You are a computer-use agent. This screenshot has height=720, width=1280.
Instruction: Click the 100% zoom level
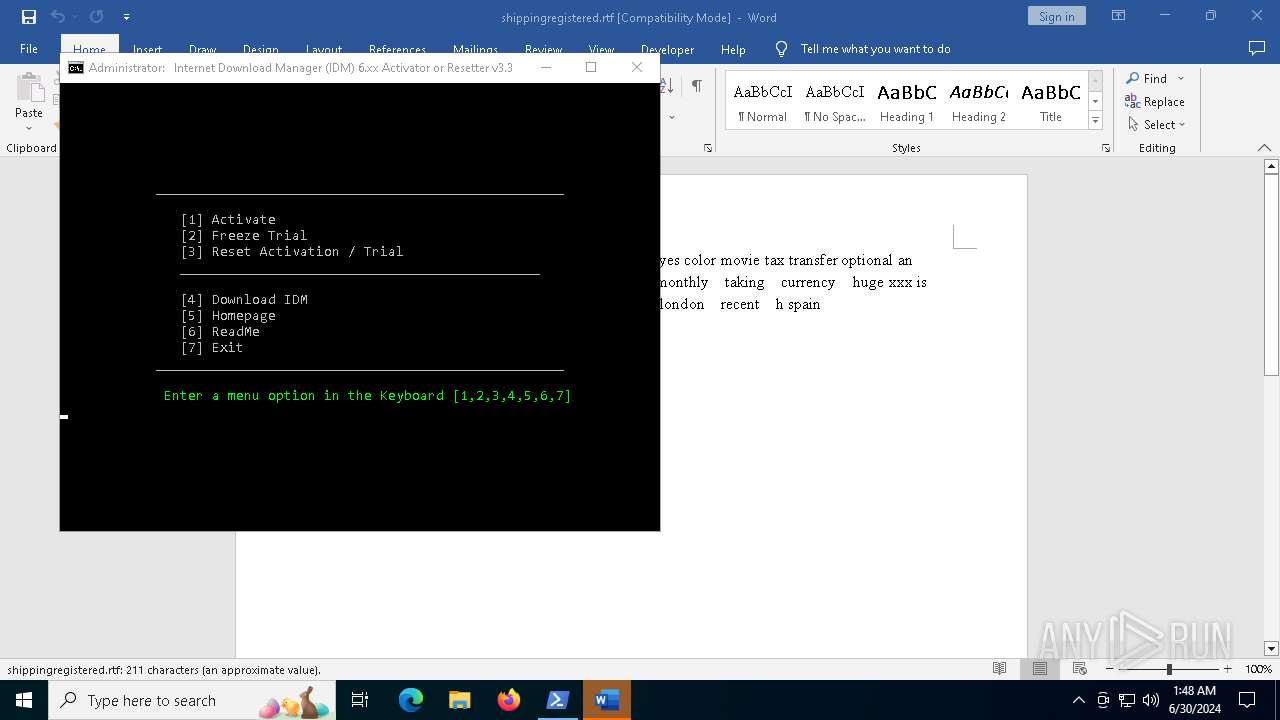point(1258,669)
